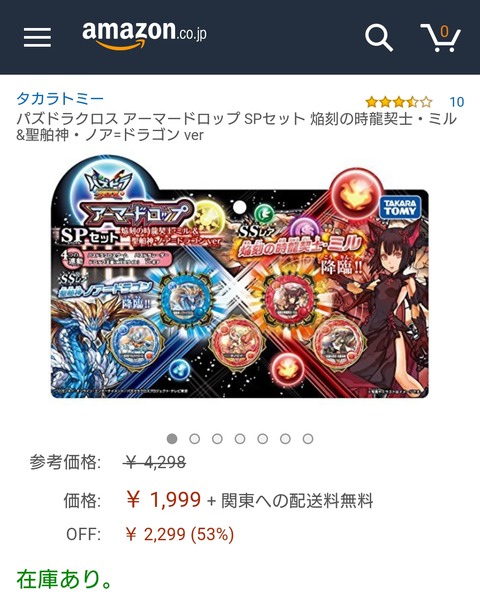Tap the 関東への配送料無料 shipping text
This screenshot has height=594, width=480.
click(297, 500)
